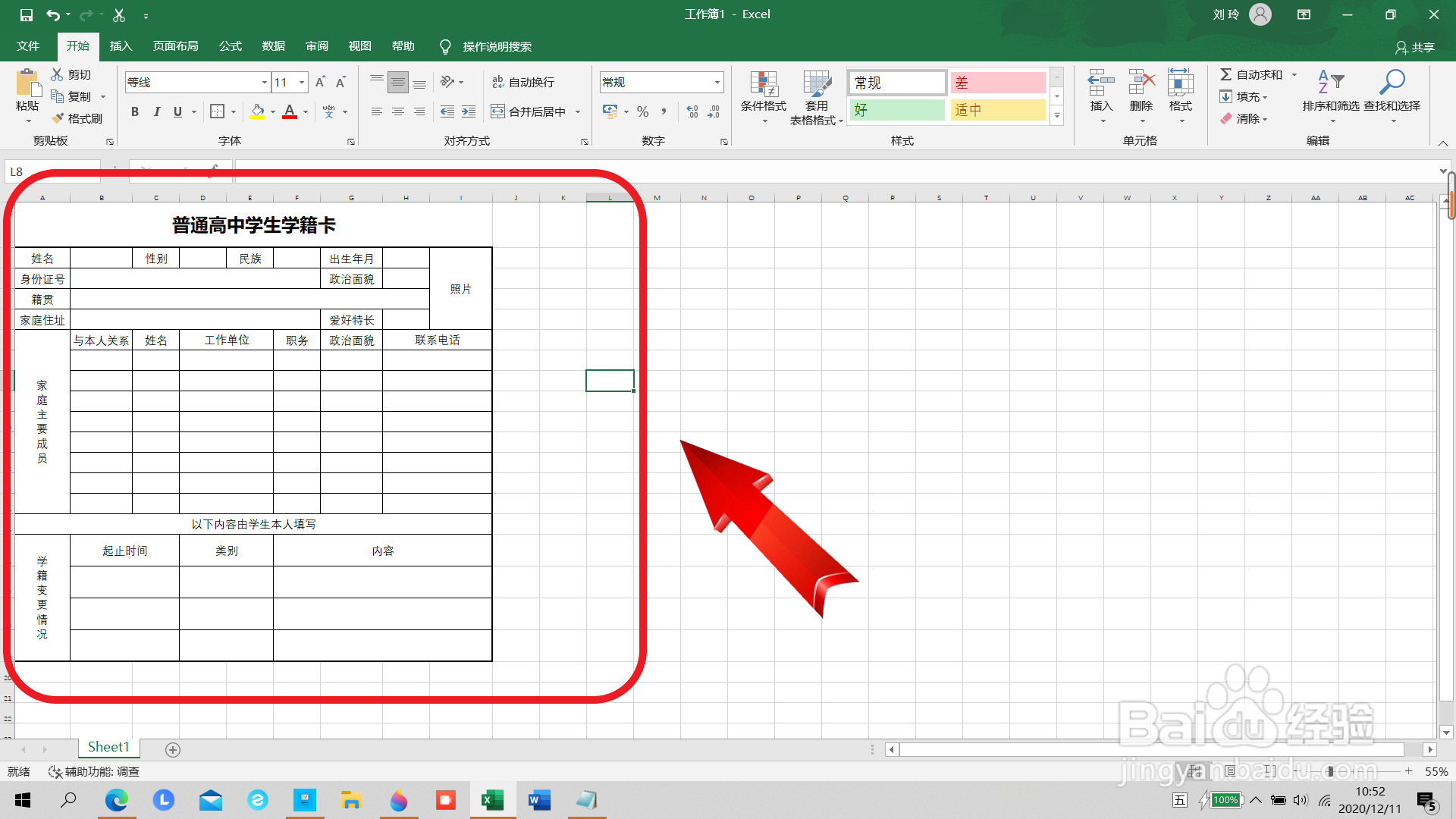Toggle wrap text option
The image size is (1456, 819).
522,82
